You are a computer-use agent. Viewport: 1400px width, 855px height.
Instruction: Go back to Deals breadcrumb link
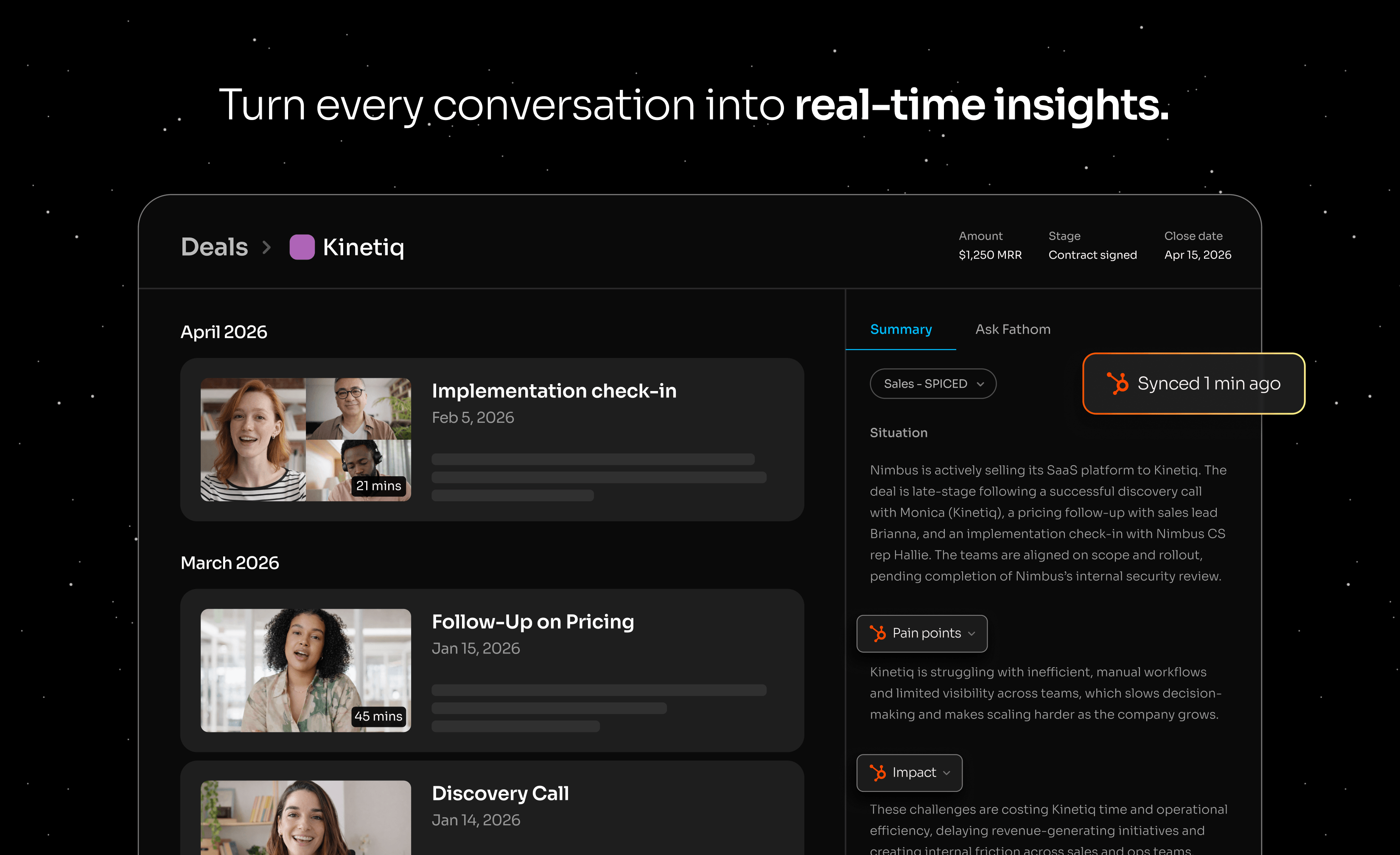(214, 247)
